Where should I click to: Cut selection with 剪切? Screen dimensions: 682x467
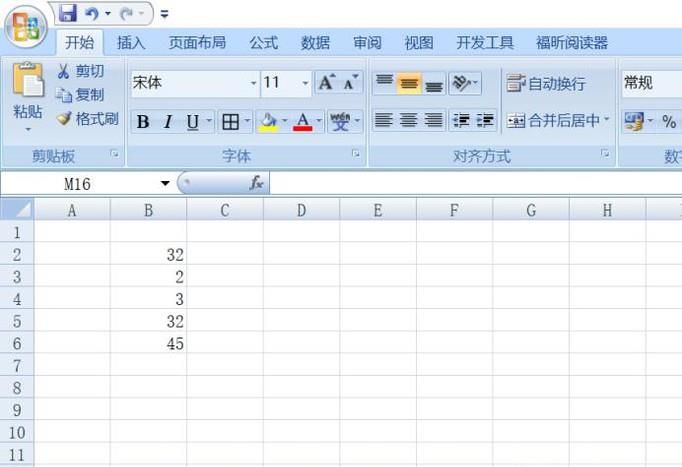click(x=81, y=71)
